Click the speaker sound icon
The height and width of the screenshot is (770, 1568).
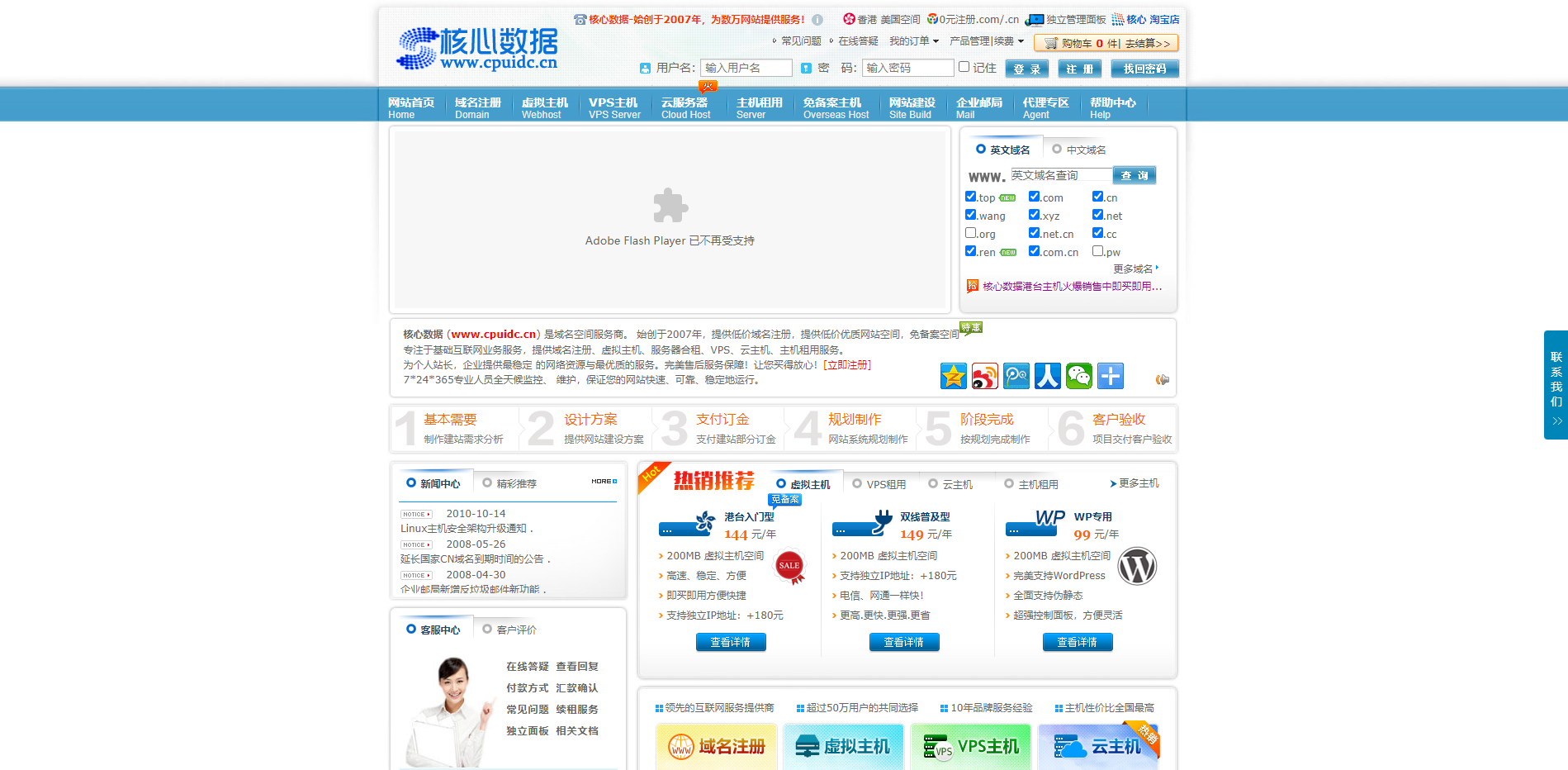click(1162, 380)
